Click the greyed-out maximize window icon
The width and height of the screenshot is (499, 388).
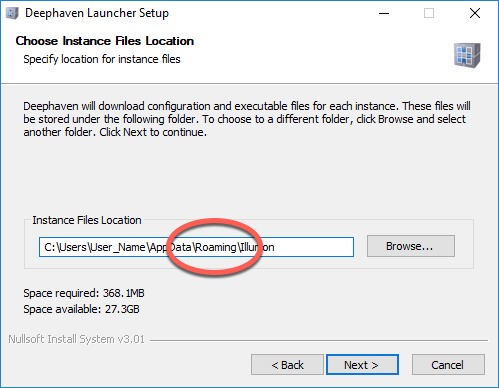(x=429, y=13)
